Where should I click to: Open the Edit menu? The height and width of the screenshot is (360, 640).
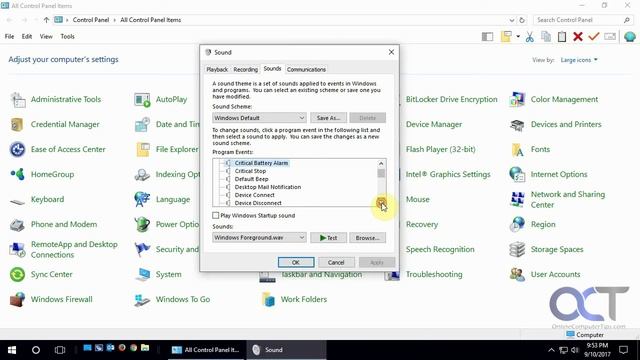27,37
